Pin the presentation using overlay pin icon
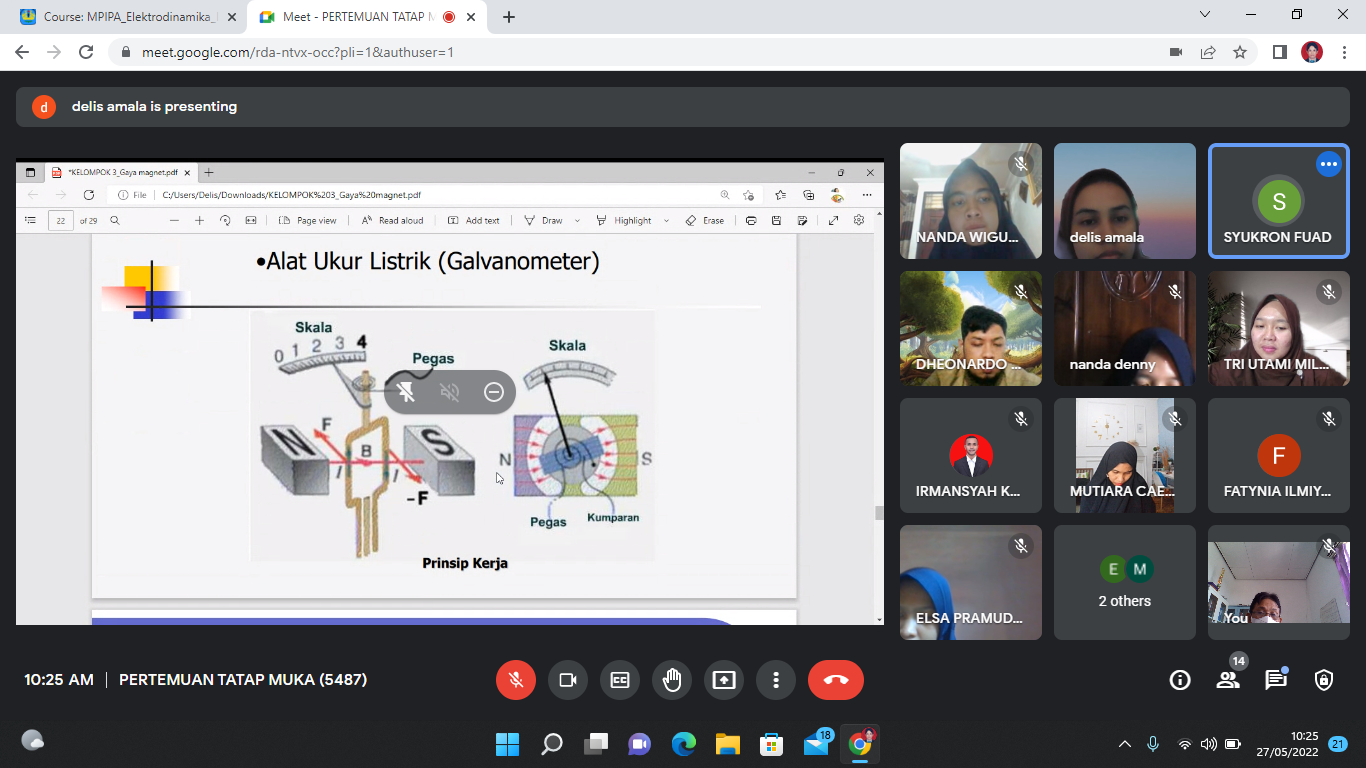 point(406,392)
